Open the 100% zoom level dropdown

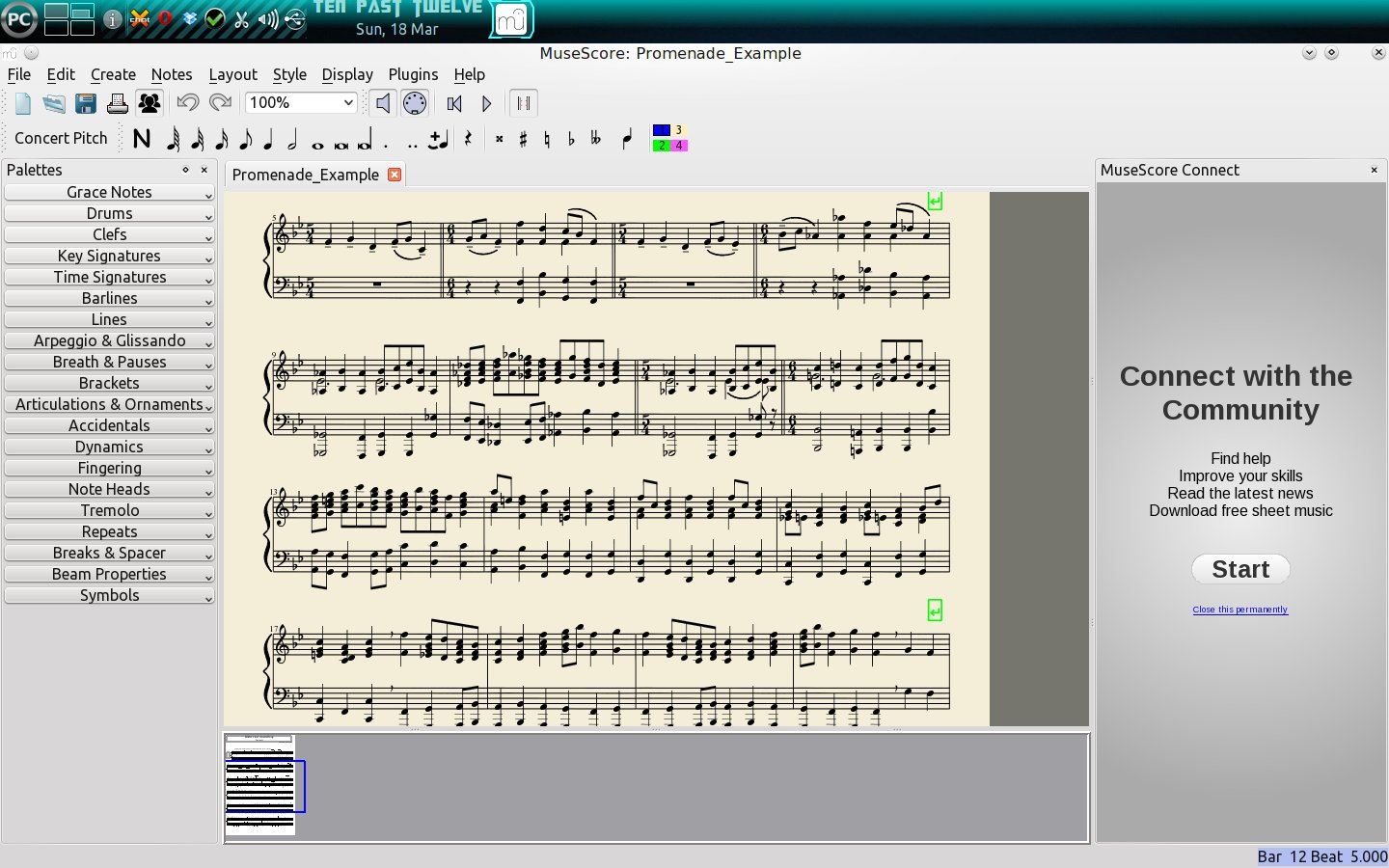pos(302,102)
